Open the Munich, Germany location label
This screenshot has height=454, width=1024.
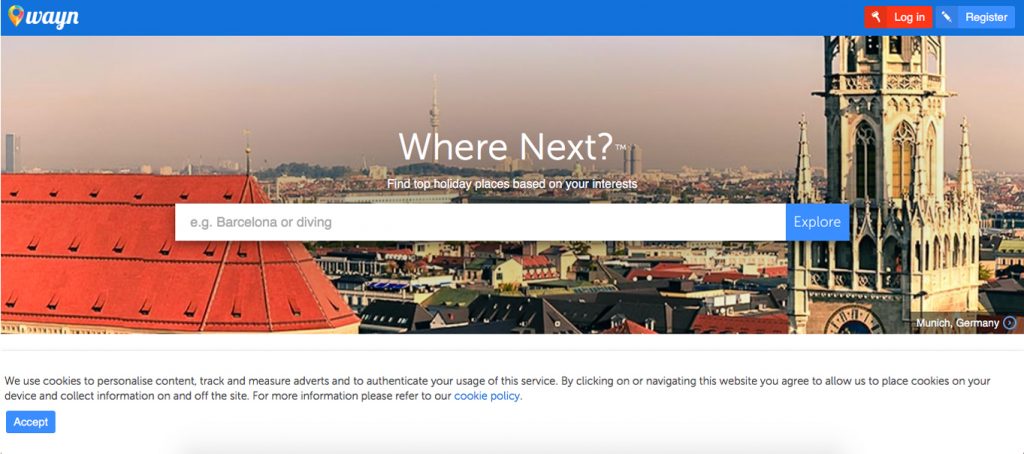click(x=957, y=323)
